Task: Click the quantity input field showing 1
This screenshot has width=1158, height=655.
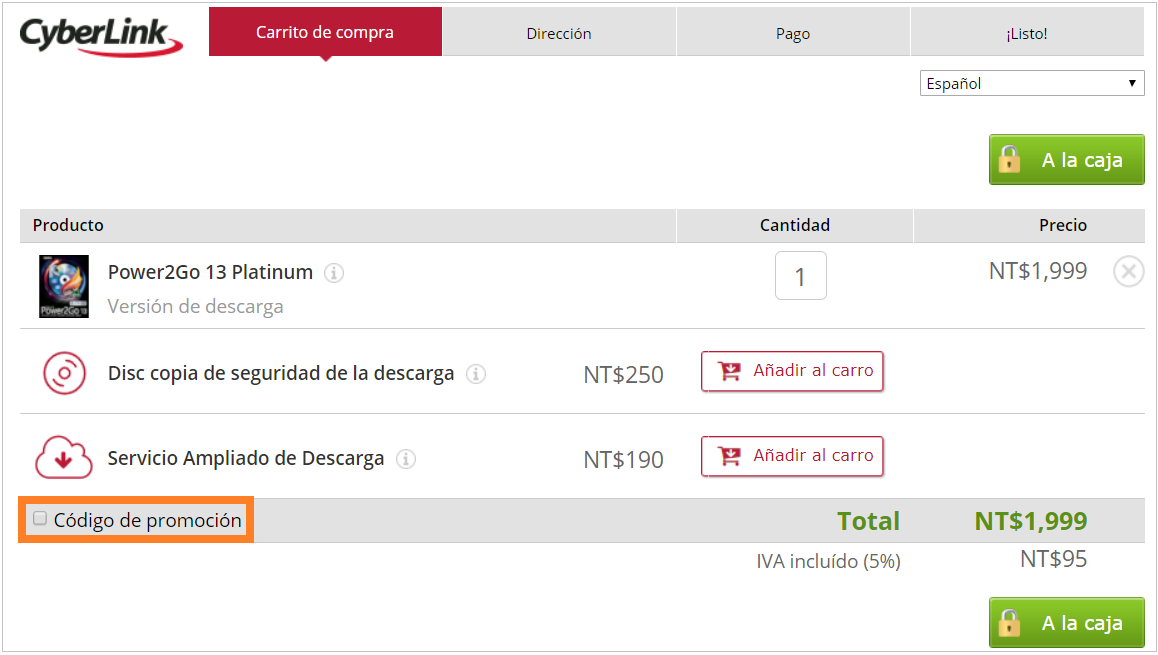Action: pos(801,276)
